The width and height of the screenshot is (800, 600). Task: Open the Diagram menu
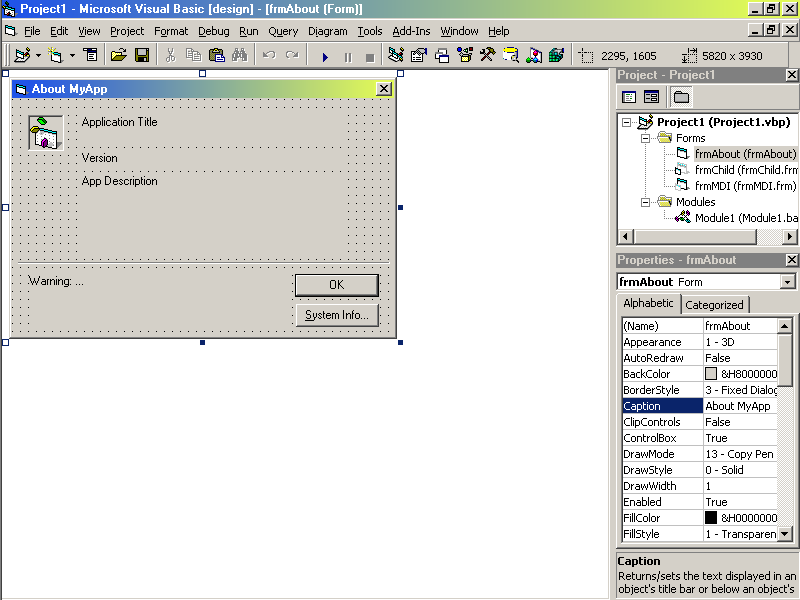click(328, 31)
